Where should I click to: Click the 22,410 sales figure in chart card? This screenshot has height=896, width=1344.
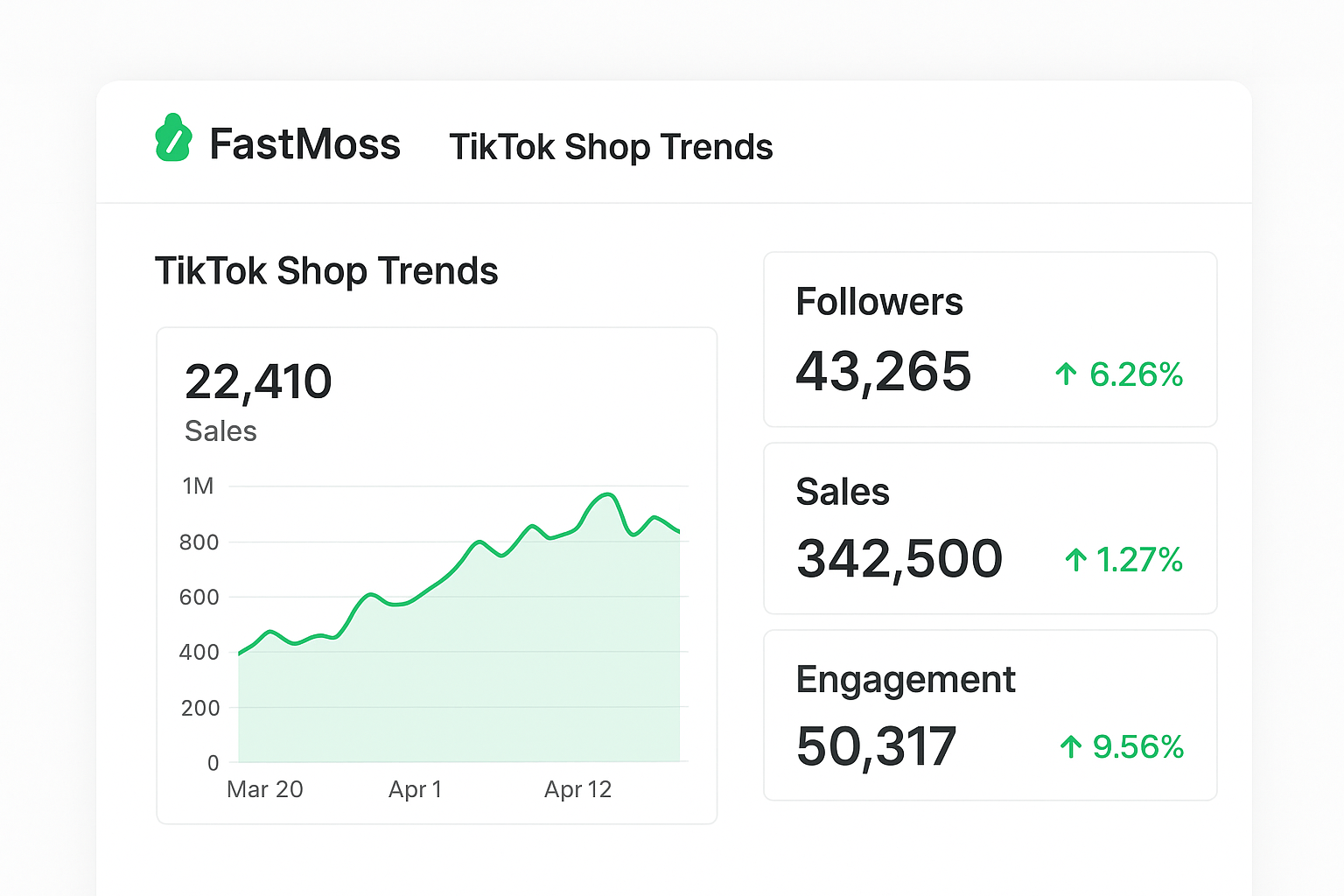(258, 382)
